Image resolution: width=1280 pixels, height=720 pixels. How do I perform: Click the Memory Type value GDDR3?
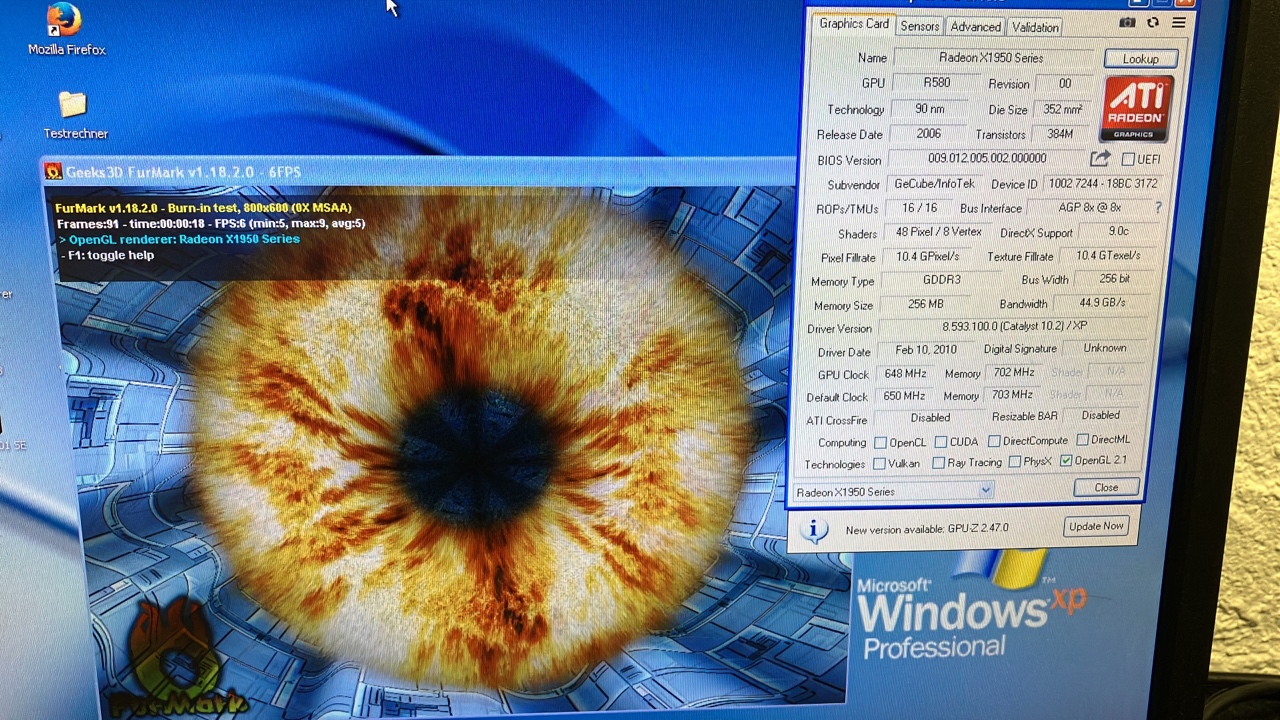point(941,280)
